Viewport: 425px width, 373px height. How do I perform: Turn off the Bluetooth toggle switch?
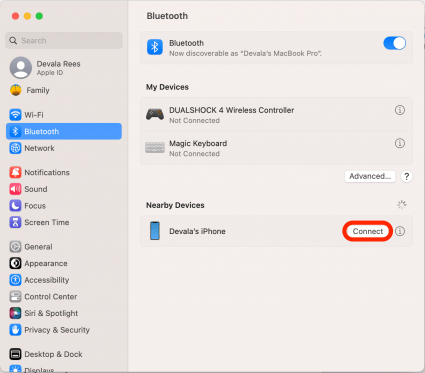click(394, 43)
